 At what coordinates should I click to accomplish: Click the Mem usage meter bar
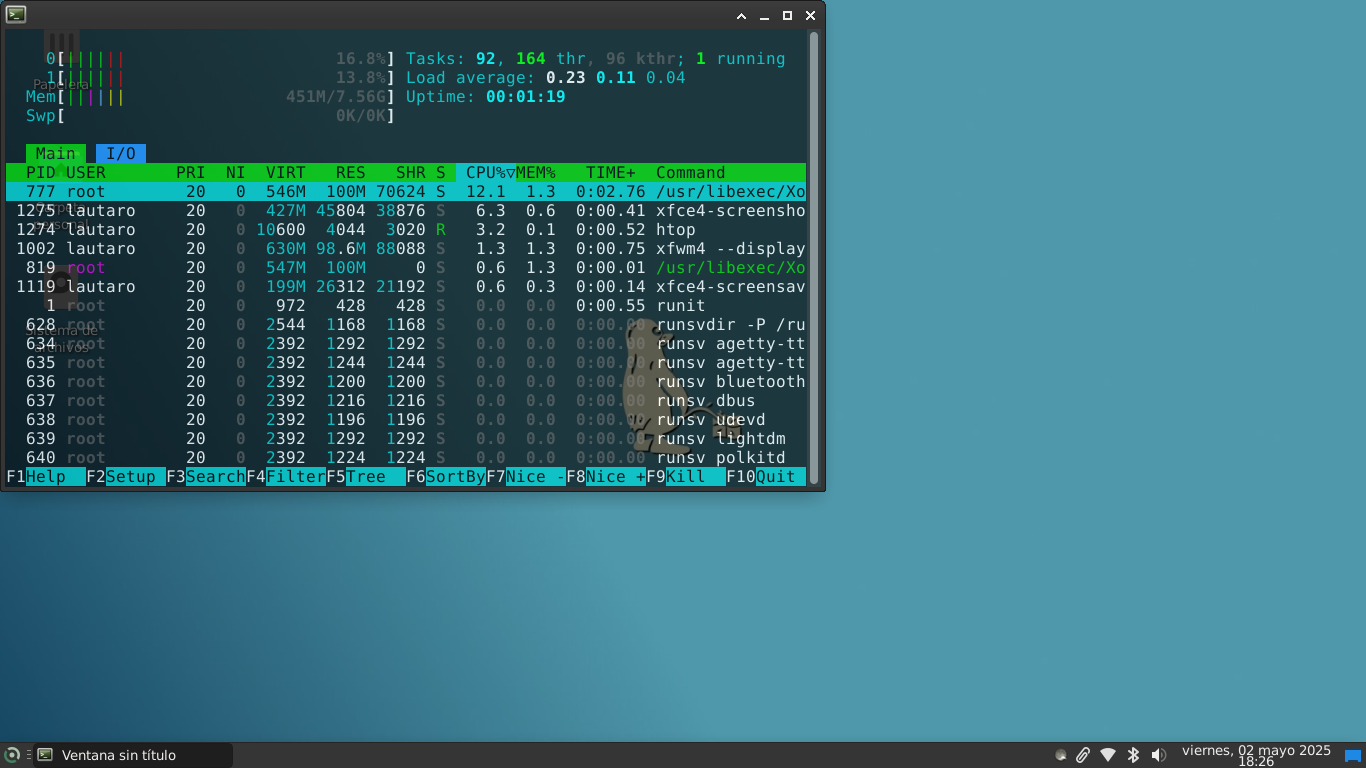point(211,97)
